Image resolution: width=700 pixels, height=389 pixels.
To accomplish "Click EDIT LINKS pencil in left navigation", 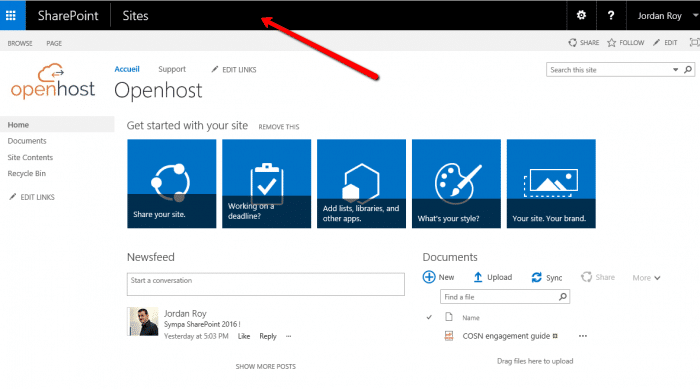I will [x=12, y=197].
